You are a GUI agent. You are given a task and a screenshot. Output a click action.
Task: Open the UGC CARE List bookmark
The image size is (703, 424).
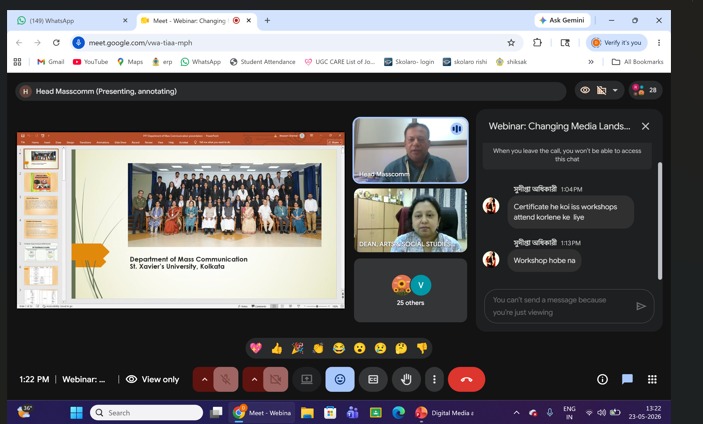tap(340, 62)
